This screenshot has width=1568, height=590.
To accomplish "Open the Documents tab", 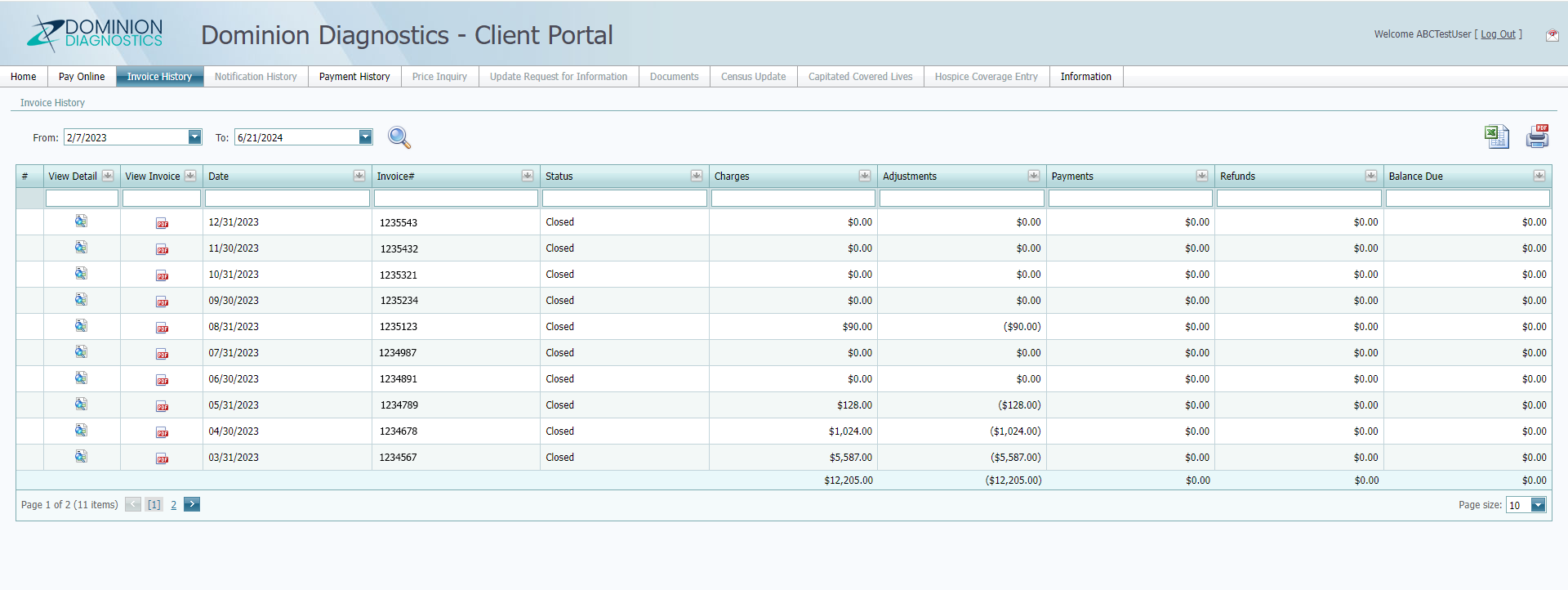I will pos(675,77).
